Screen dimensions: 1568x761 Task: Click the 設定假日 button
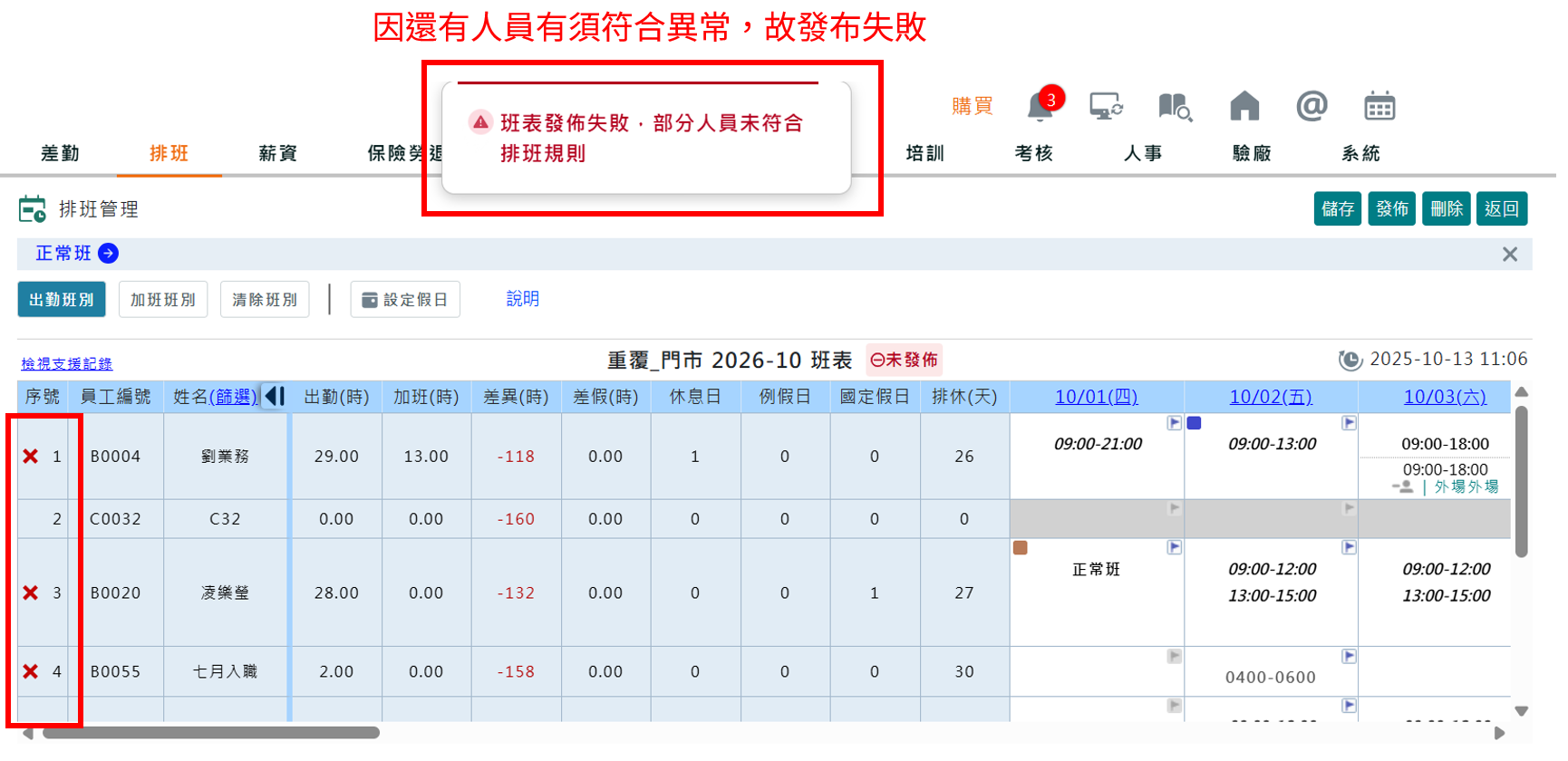pyautogui.click(x=405, y=300)
